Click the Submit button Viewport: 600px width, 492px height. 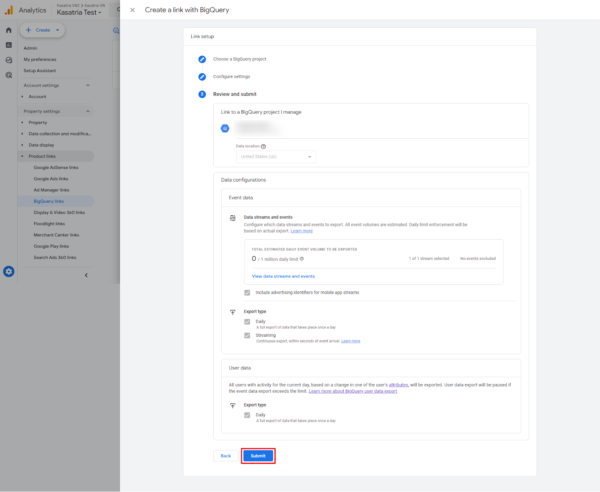click(258, 456)
